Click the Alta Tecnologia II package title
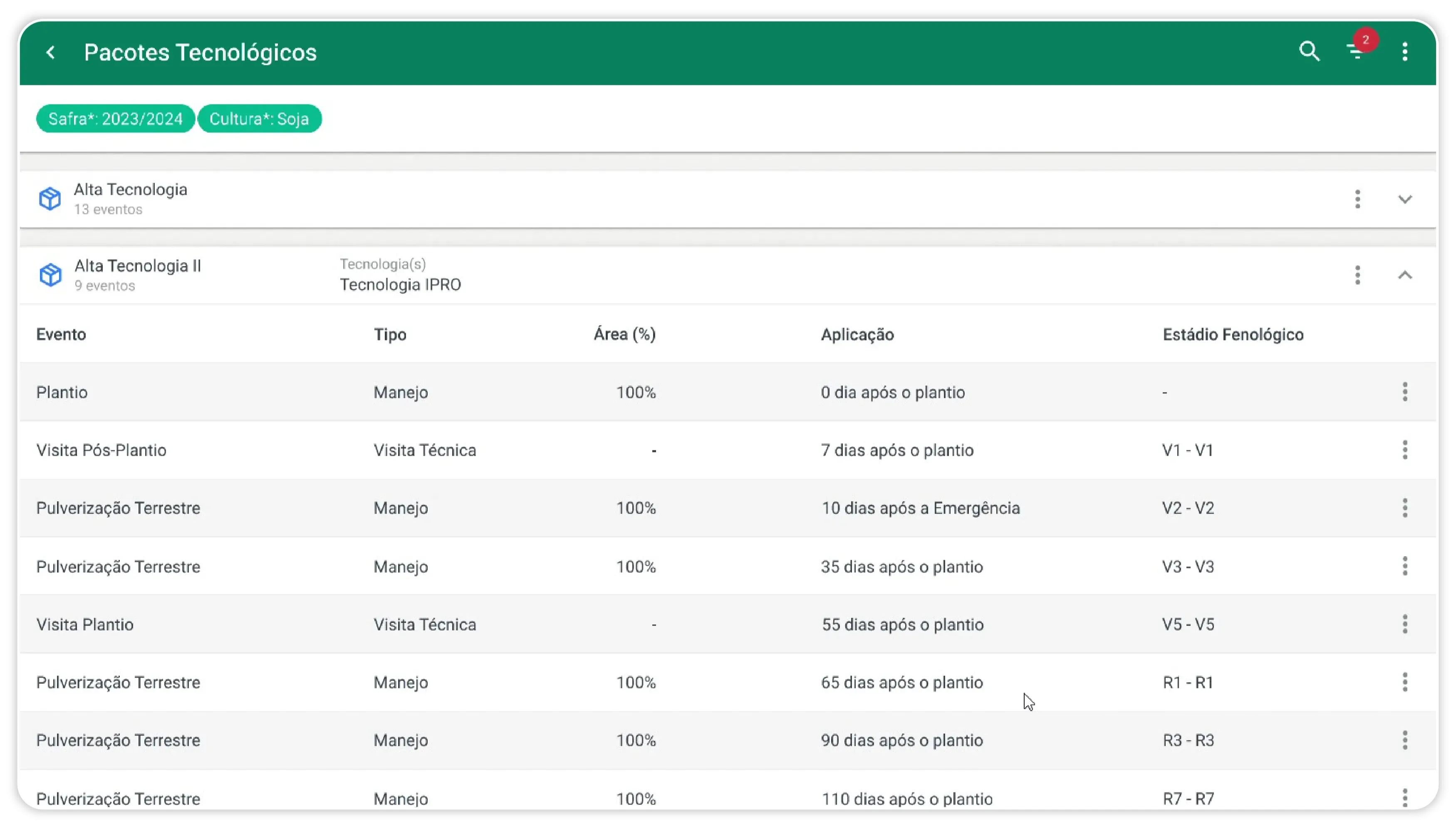Viewport: 1456px width, 832px height. coord(138,266)
